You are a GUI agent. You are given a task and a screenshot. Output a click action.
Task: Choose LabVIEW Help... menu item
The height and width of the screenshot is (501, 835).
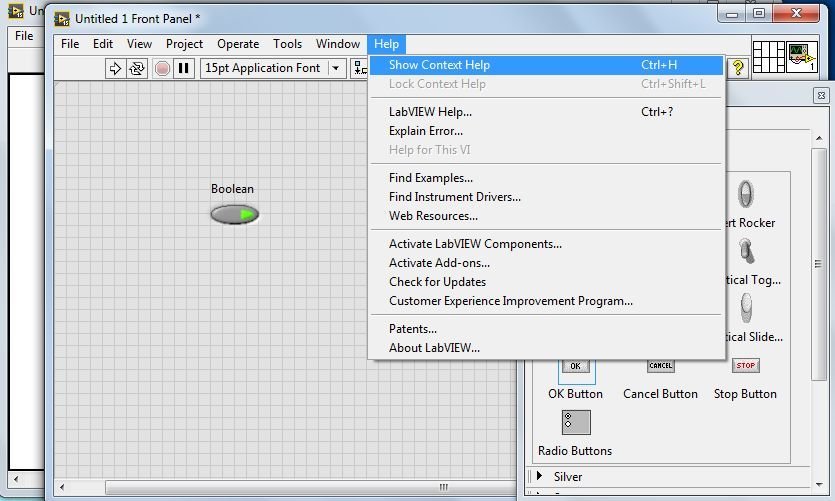546,112
